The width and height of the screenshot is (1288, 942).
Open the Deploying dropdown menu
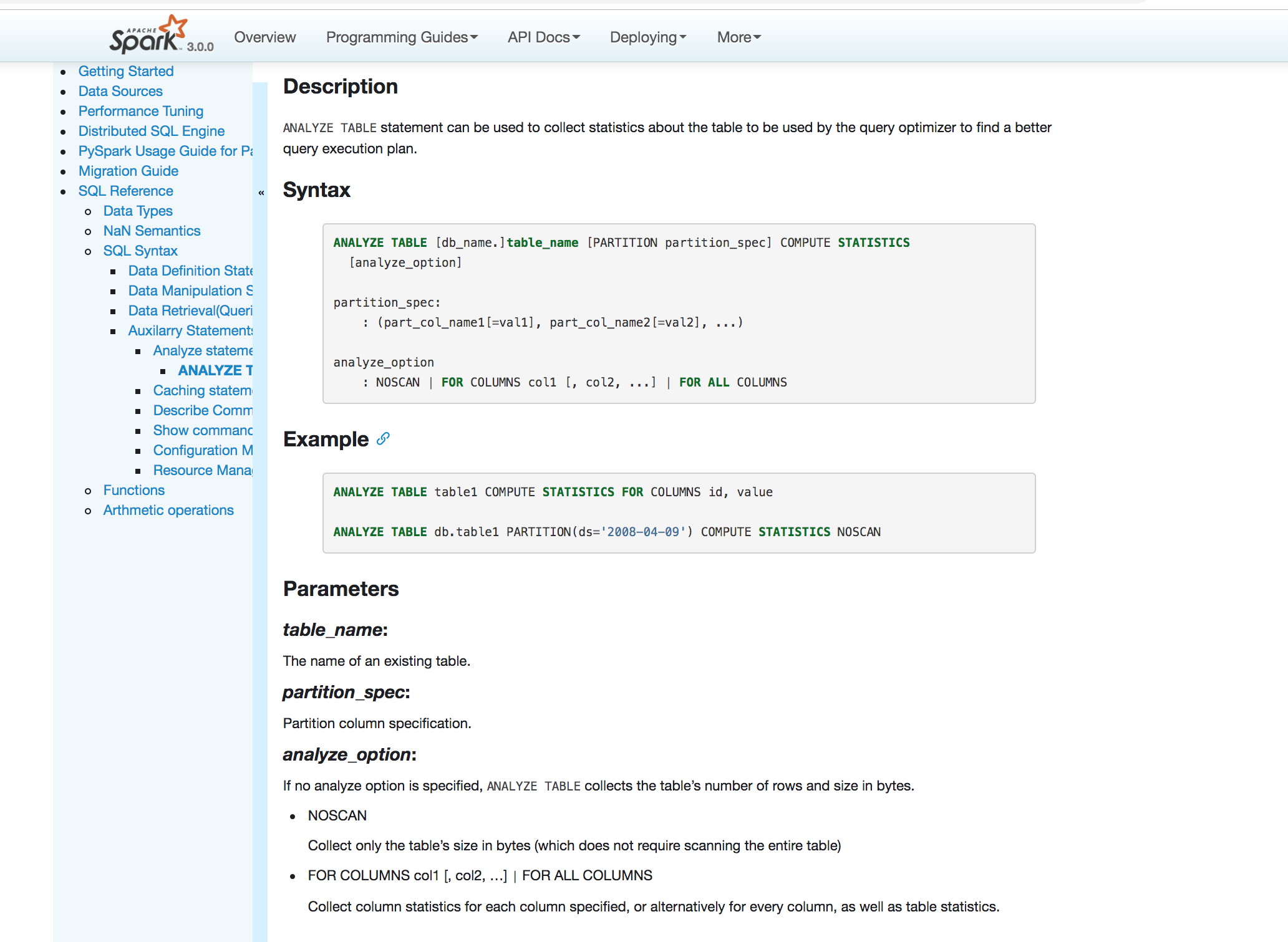tap(647, 37)
